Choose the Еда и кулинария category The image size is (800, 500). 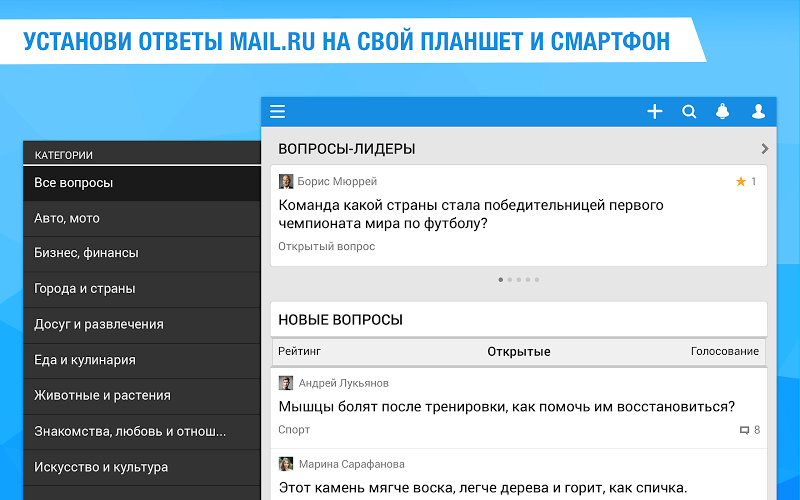coord(142,360)
